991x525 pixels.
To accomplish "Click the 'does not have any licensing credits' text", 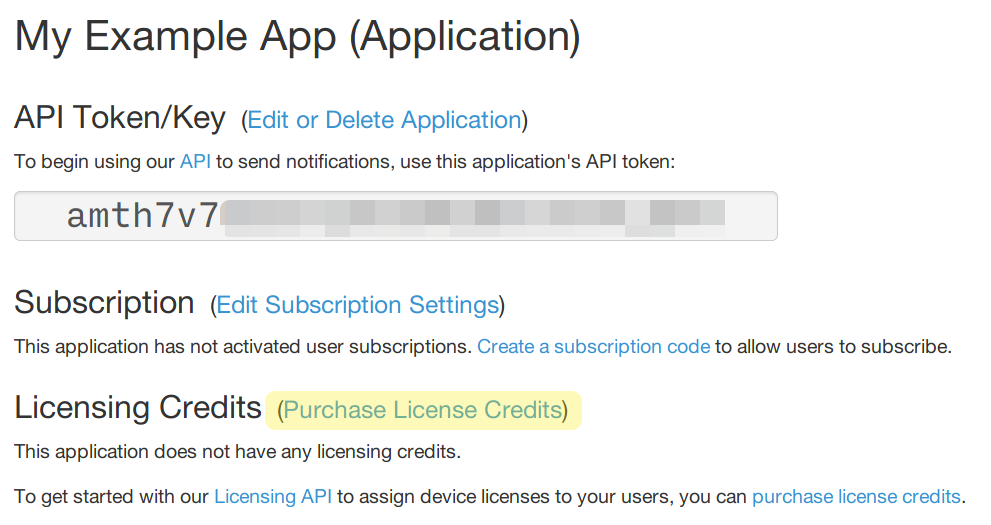I will [300, 452].
